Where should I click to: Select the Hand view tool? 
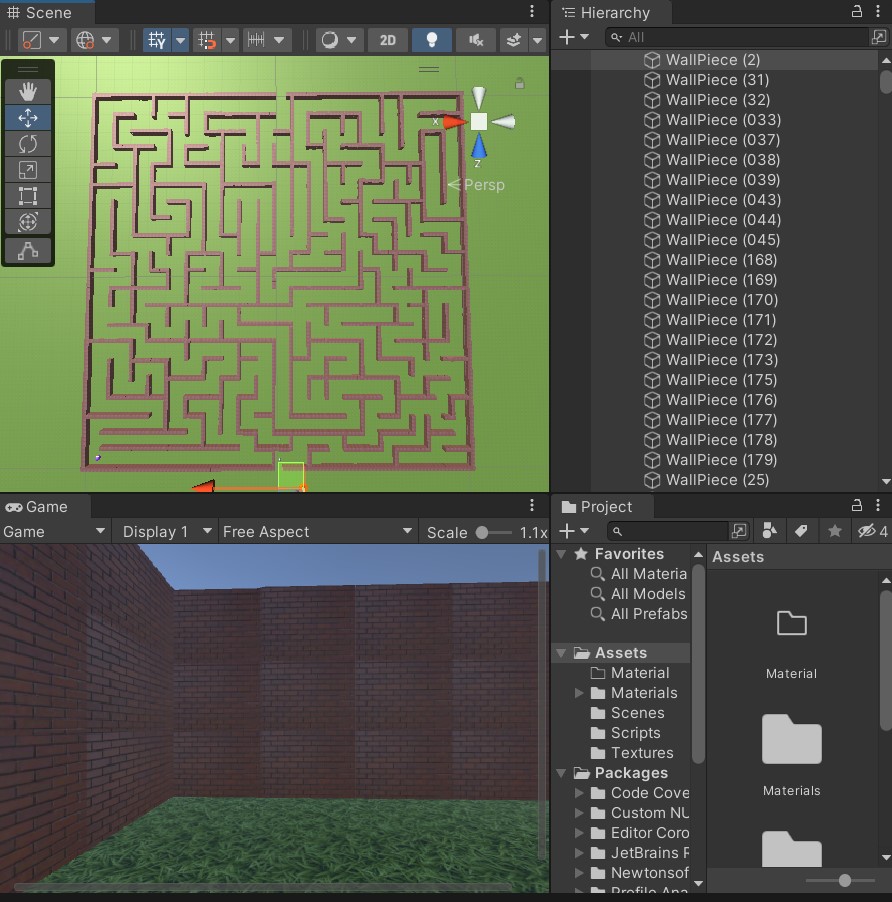point(28,91)
